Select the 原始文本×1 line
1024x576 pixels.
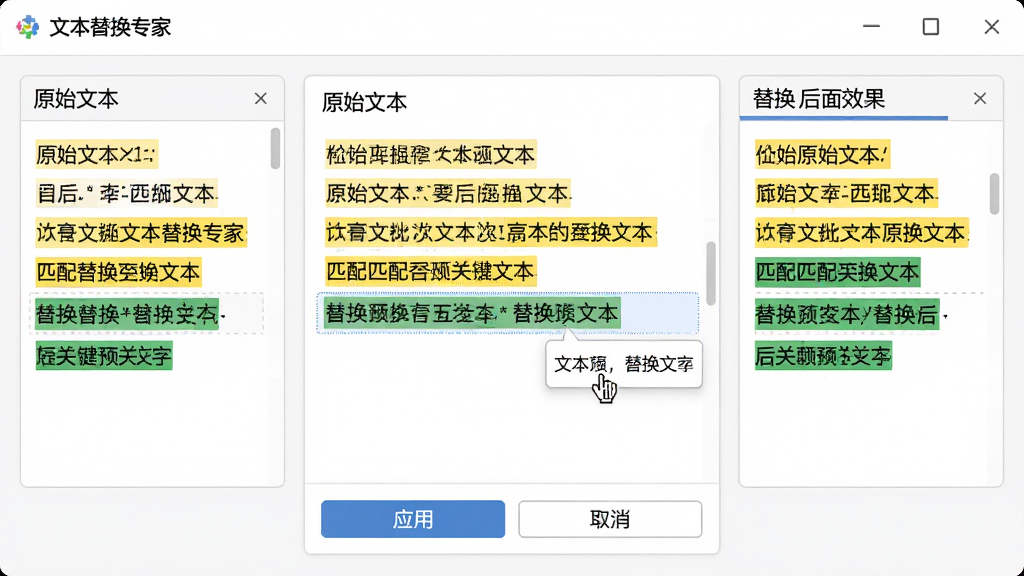(97, 155)
